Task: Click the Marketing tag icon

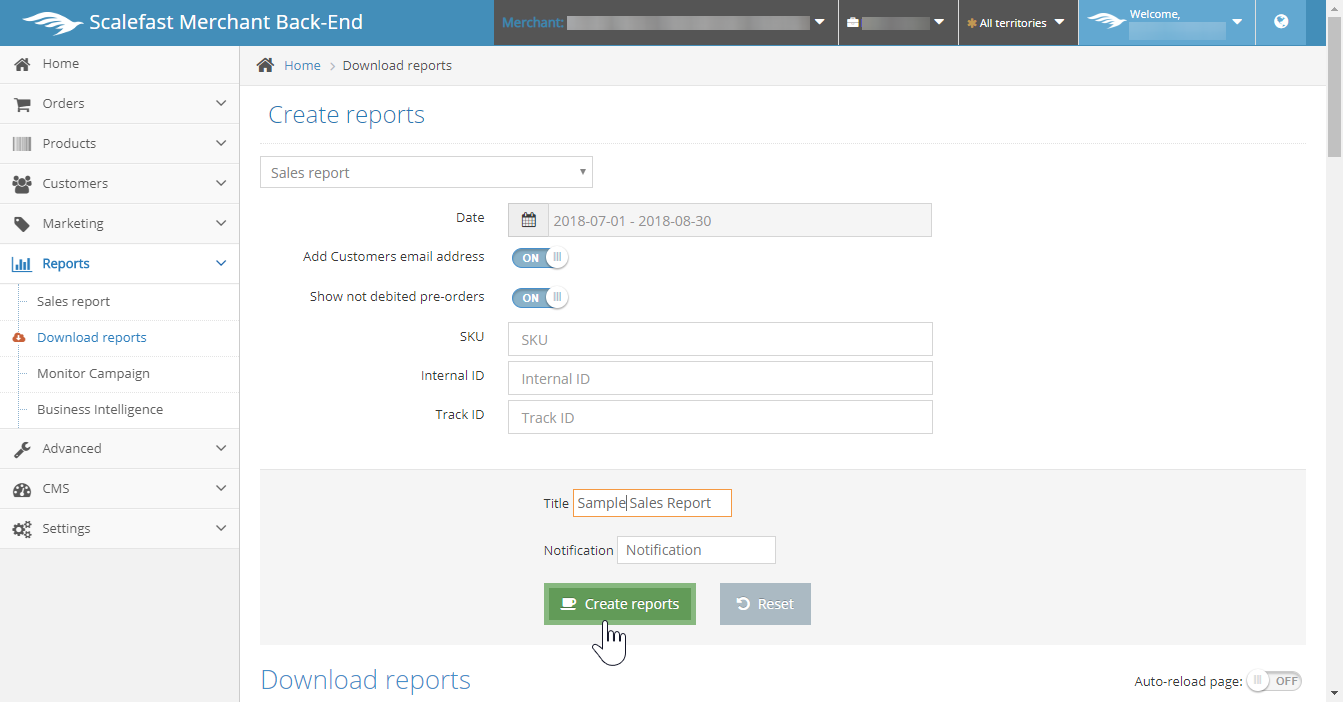Action: [x=21, y=224]
